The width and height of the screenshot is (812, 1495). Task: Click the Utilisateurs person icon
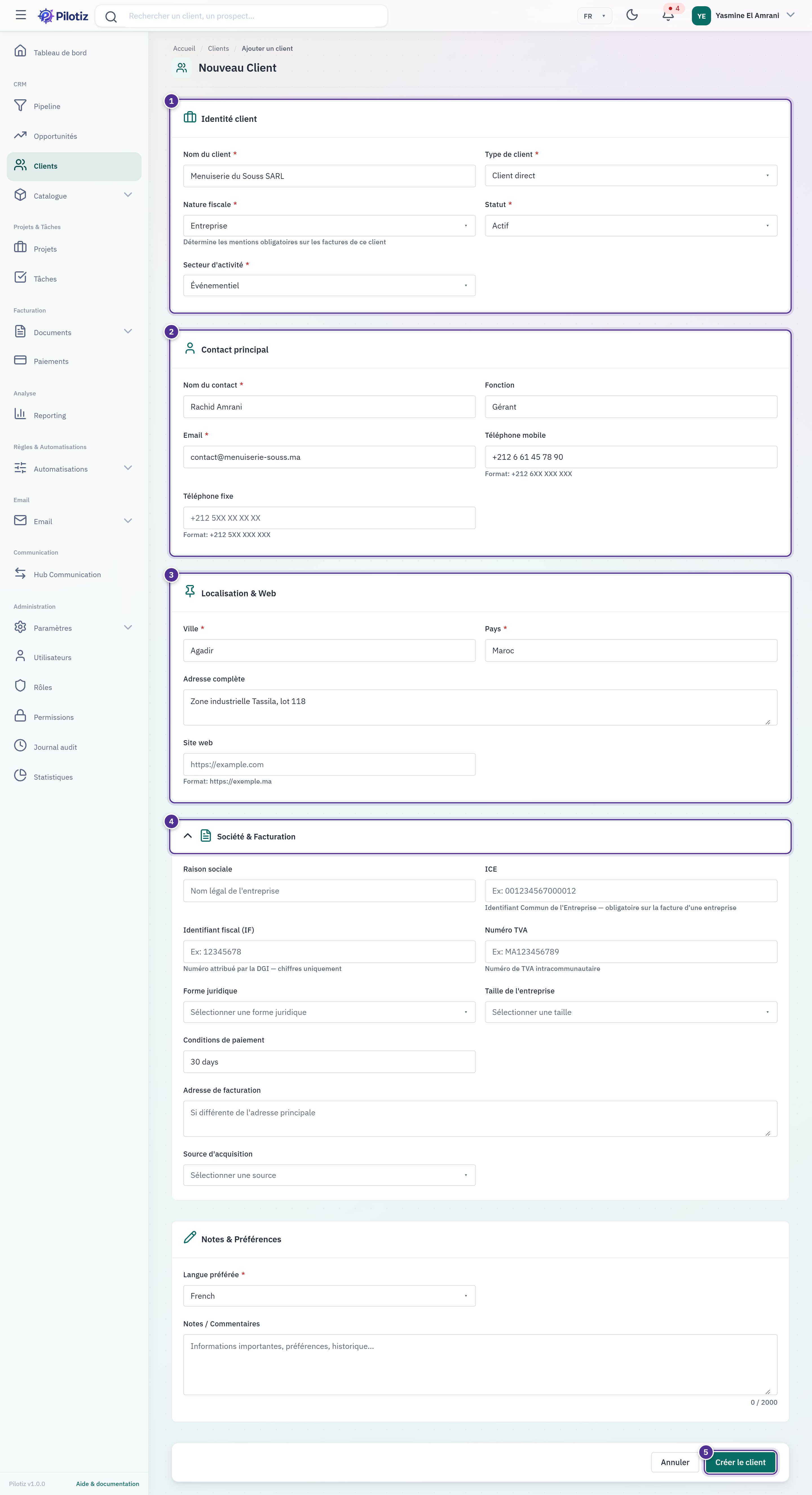coord(20,656)
